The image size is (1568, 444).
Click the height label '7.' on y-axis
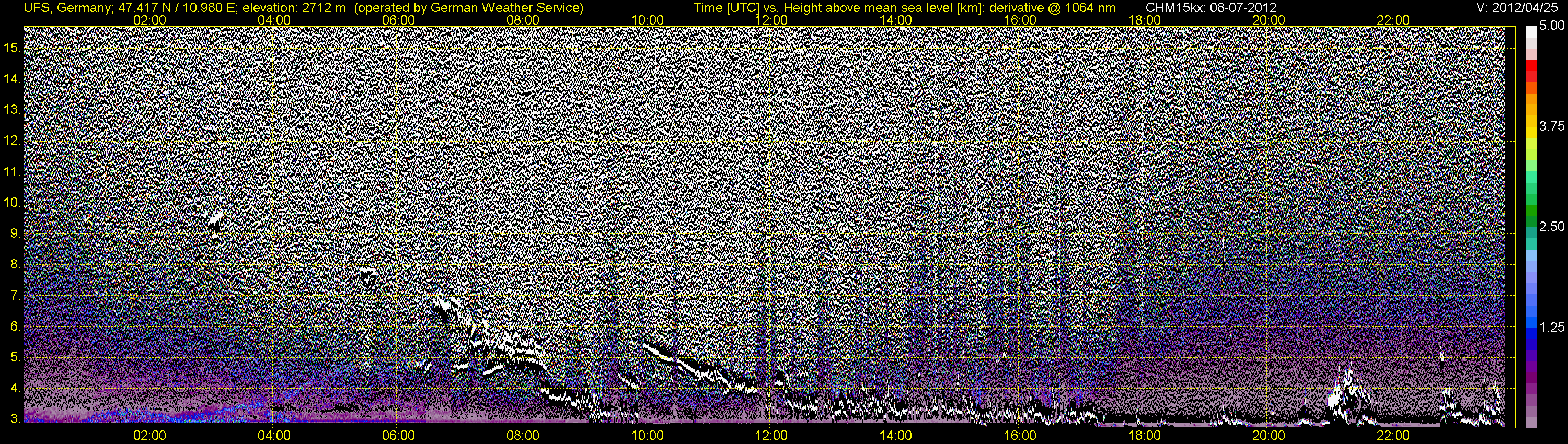(15, 296)
